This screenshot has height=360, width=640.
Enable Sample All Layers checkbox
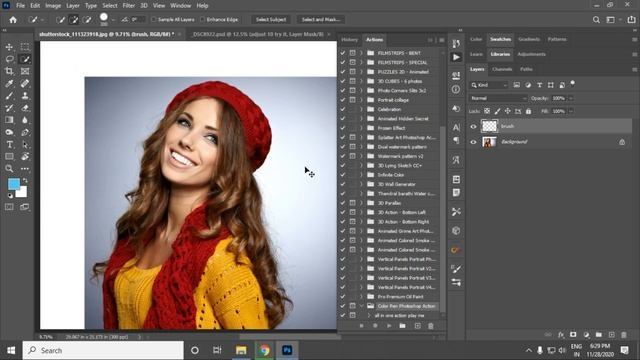153,20
